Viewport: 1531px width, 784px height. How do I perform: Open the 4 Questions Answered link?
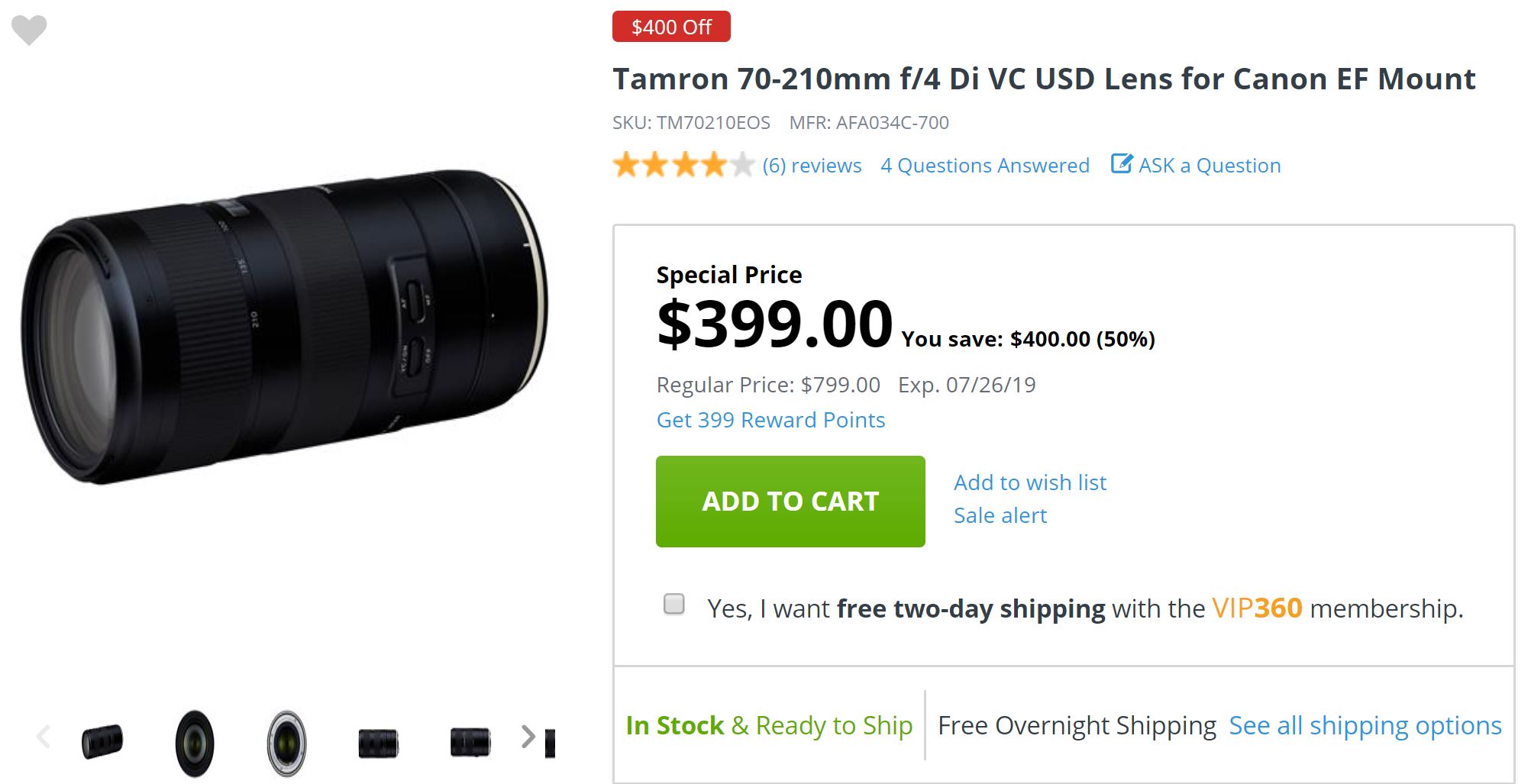[984, 166]
